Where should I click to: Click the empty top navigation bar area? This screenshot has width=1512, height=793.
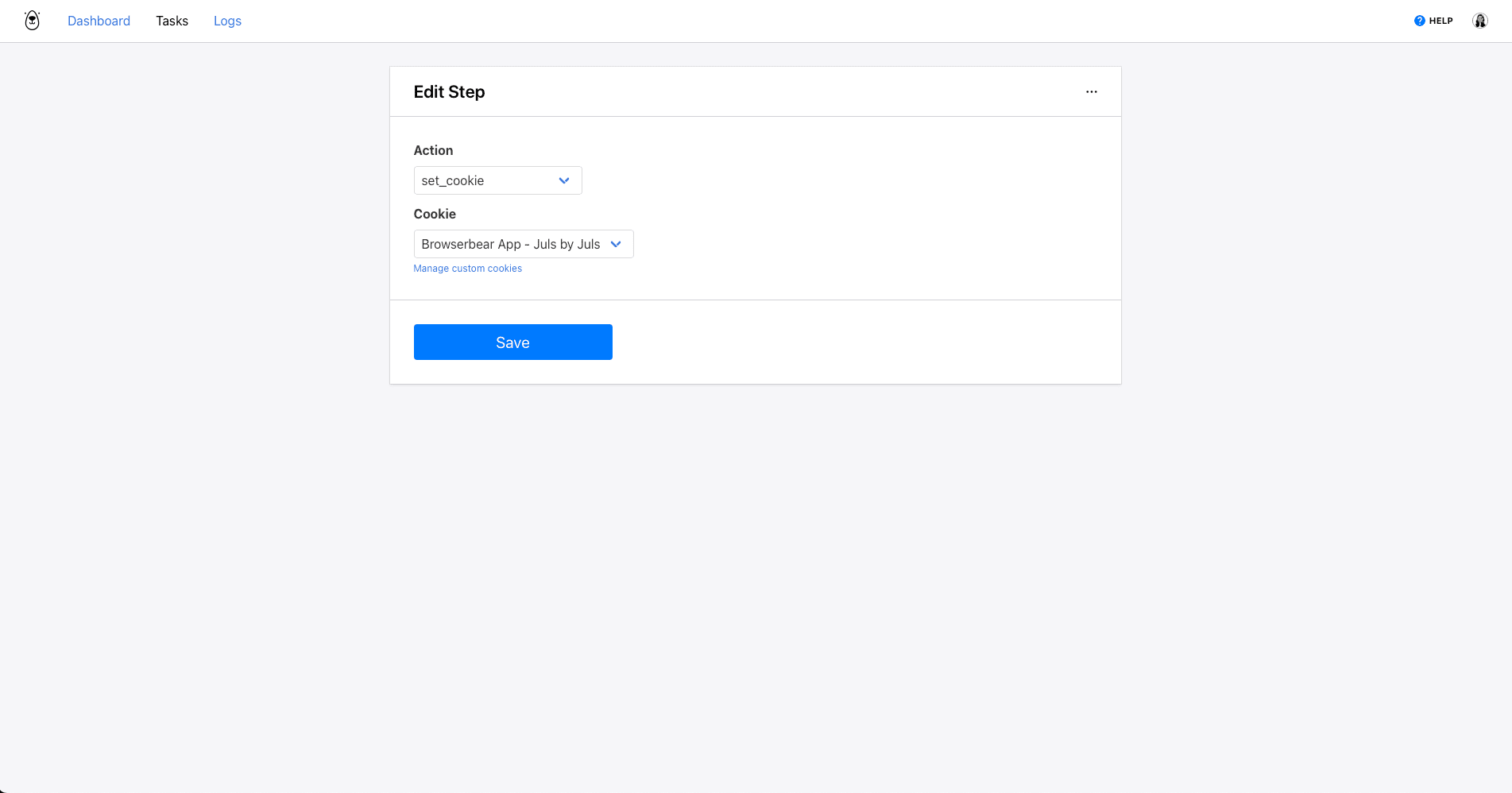tap(795, 21)
